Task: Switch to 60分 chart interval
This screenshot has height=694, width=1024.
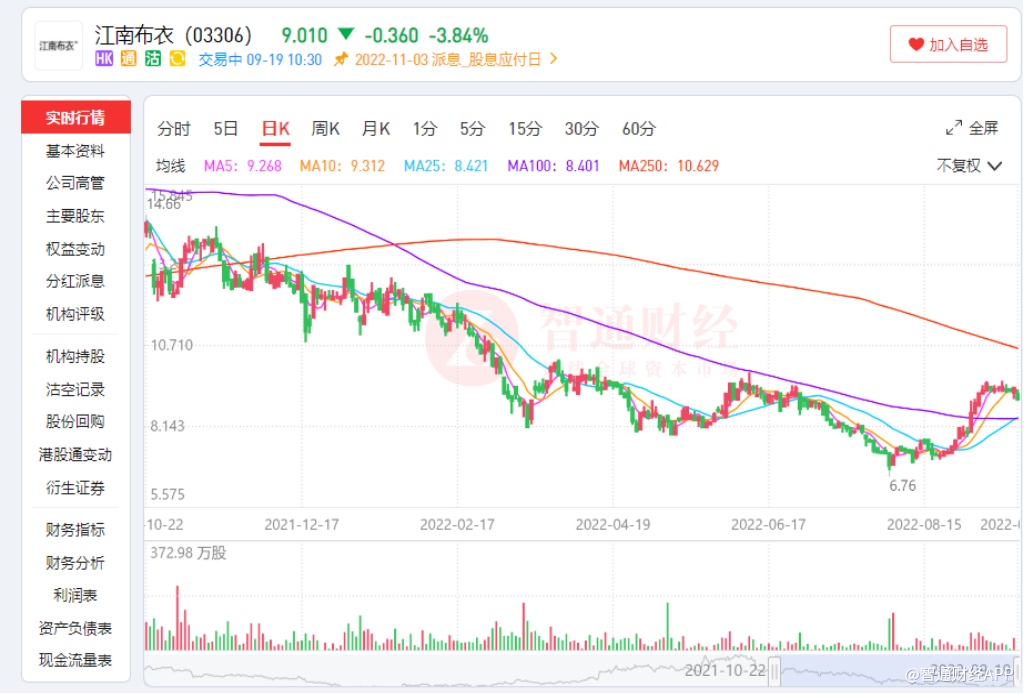Action: (x=638, y=129)
